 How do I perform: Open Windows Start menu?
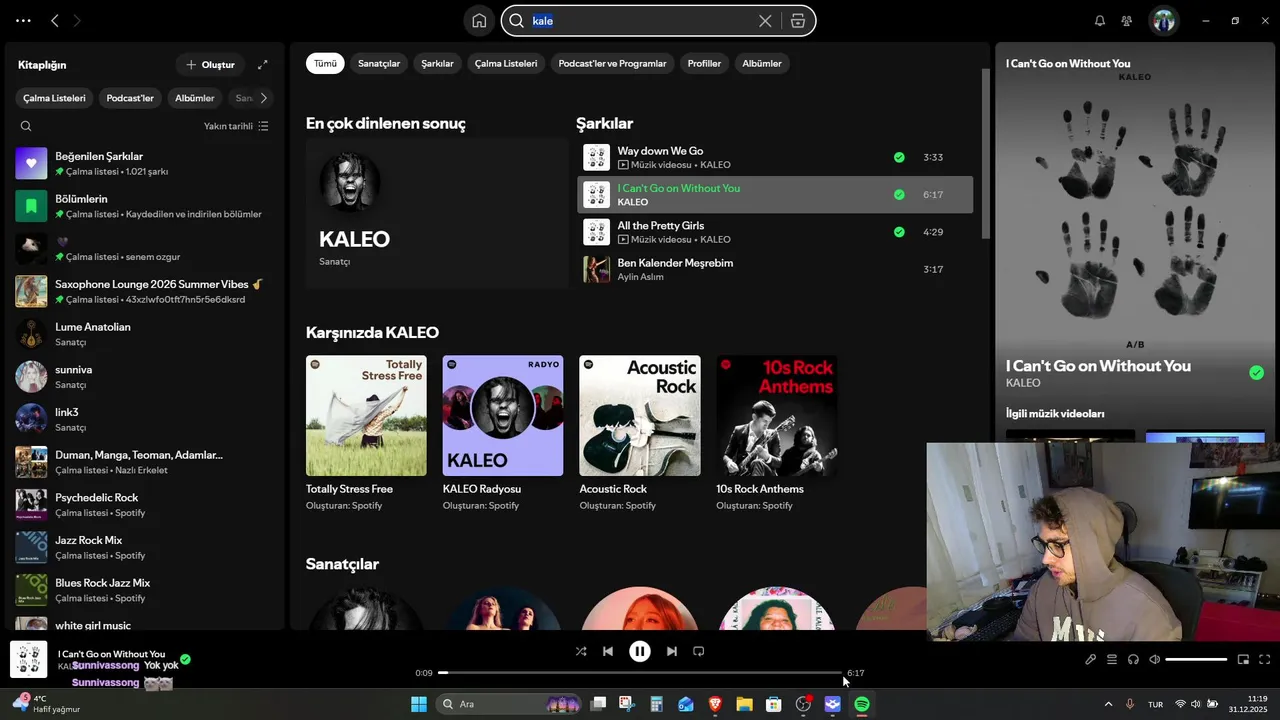419,704
